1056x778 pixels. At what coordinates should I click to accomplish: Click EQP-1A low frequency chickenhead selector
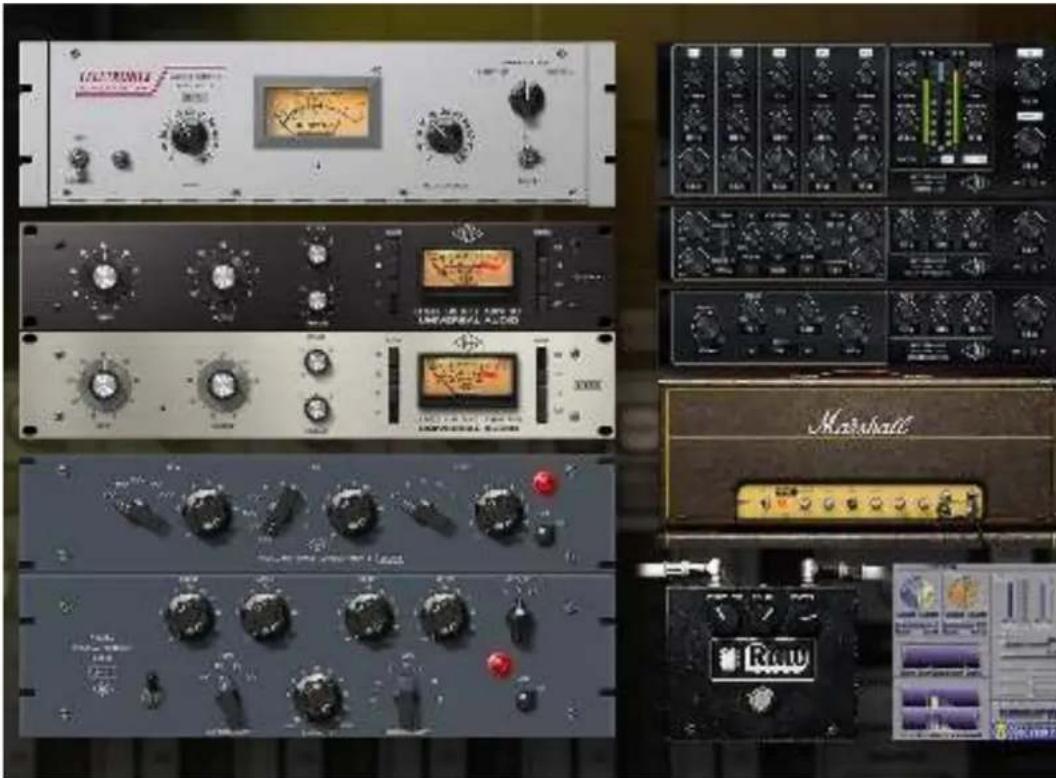coord(229,697)
